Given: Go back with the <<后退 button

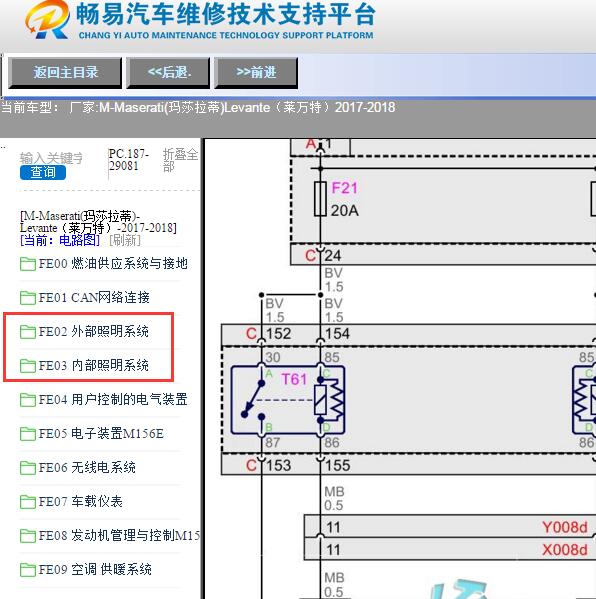Looking at the screenshot, I should 168,73.
